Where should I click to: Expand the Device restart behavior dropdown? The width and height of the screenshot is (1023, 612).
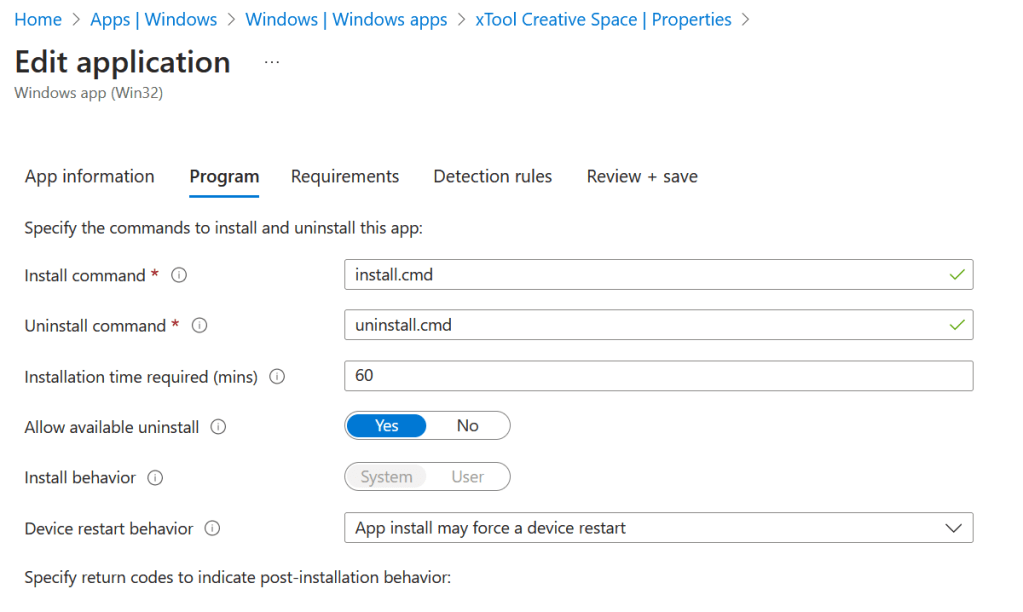tap(657, 528)
